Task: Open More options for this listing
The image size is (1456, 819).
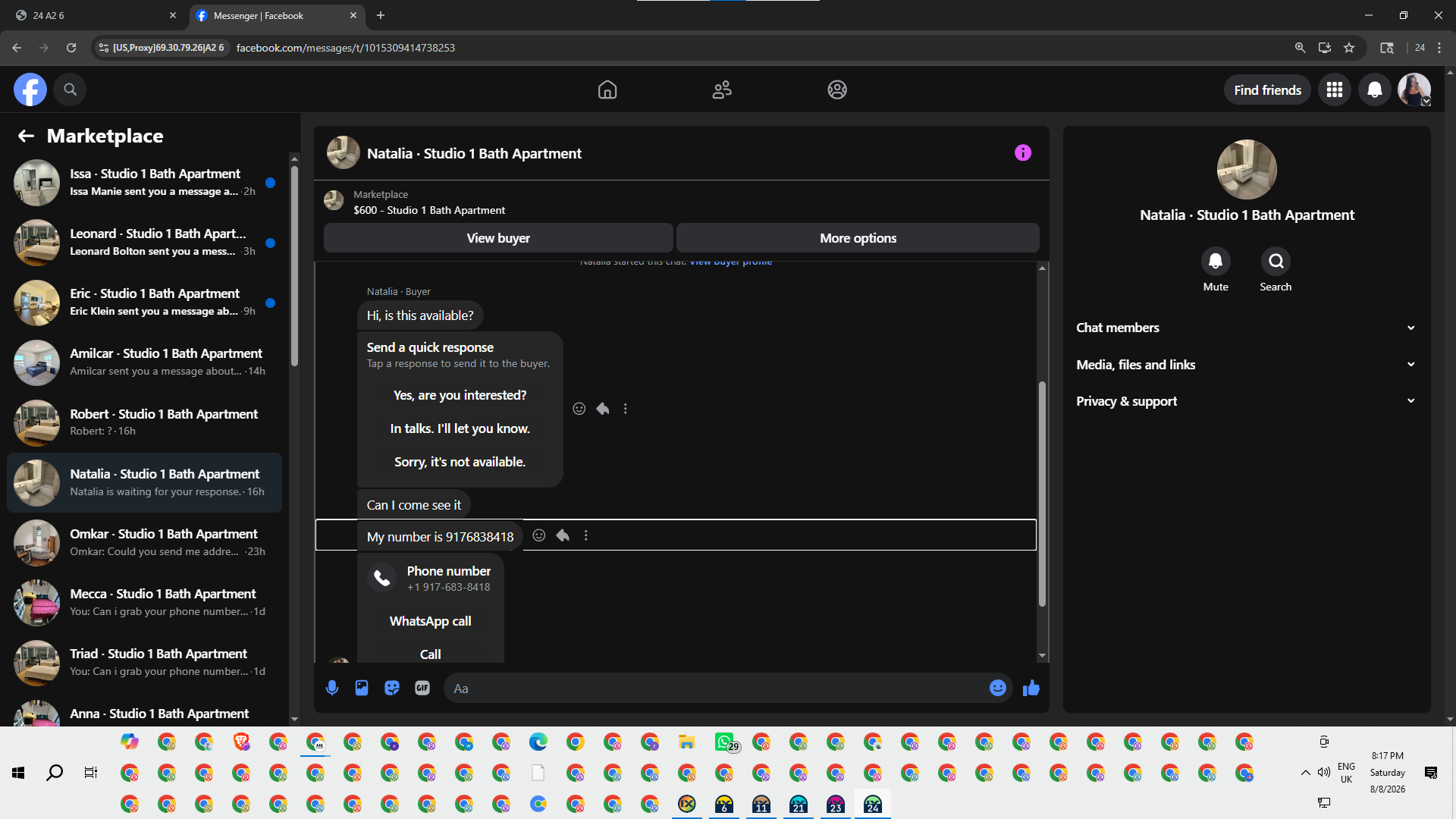Action: click(x=858, y=238)
